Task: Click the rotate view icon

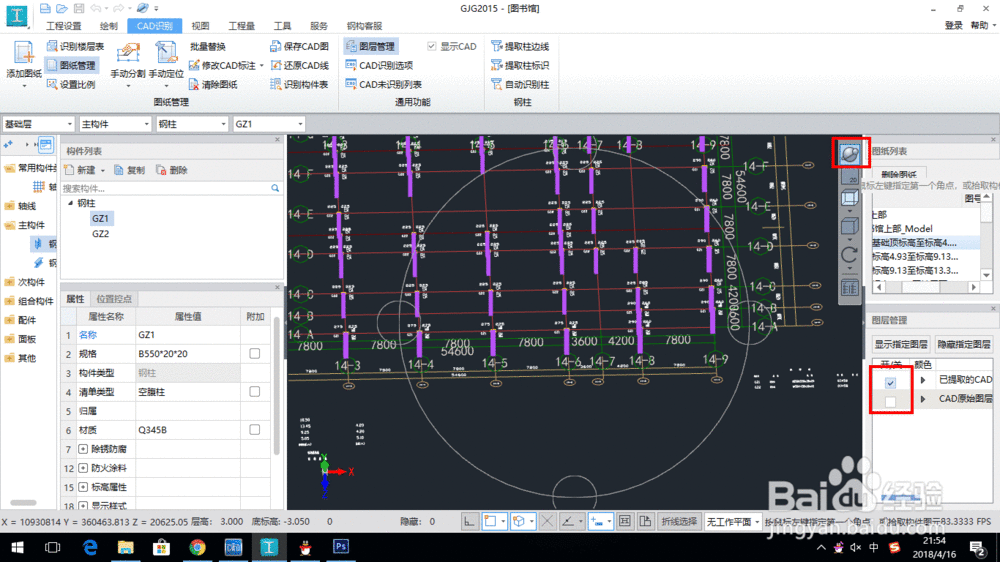Action: (x=849, y=255)
